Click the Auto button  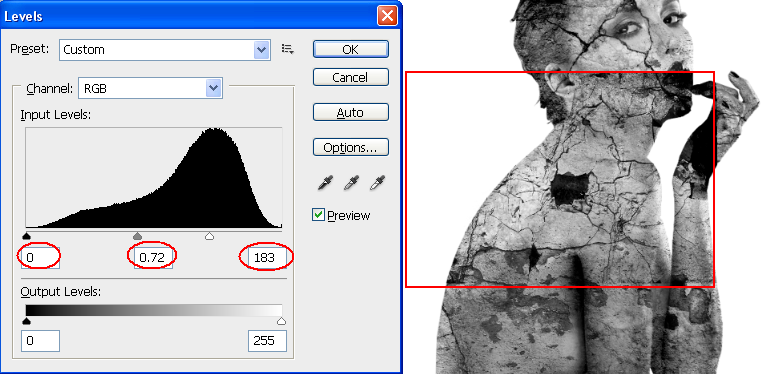(351, 112)
